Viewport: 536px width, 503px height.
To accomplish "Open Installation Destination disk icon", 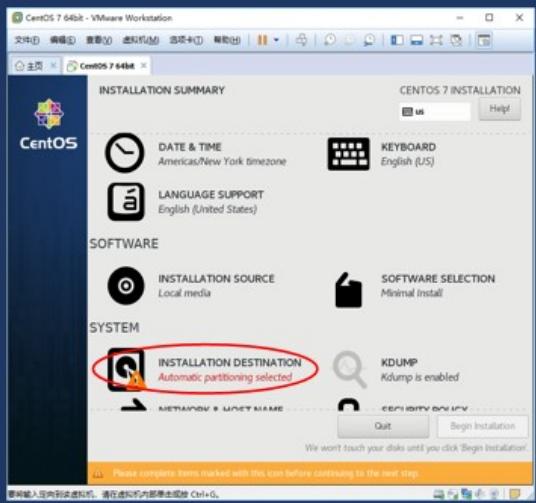I will tap(126, 369).
